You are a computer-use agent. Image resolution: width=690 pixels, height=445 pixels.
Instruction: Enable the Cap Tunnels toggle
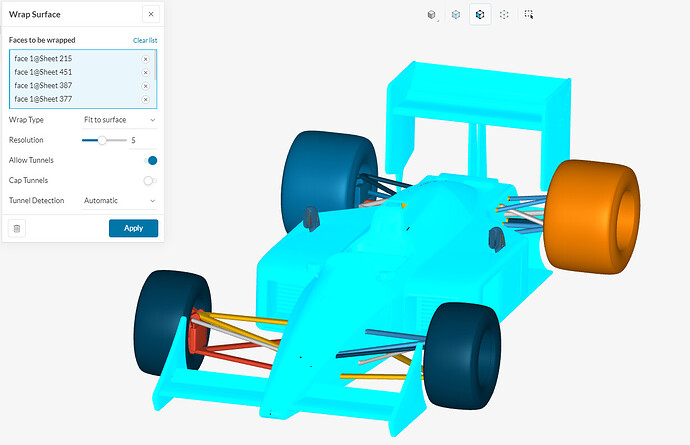pyautogui.click(x=150, y=180)
